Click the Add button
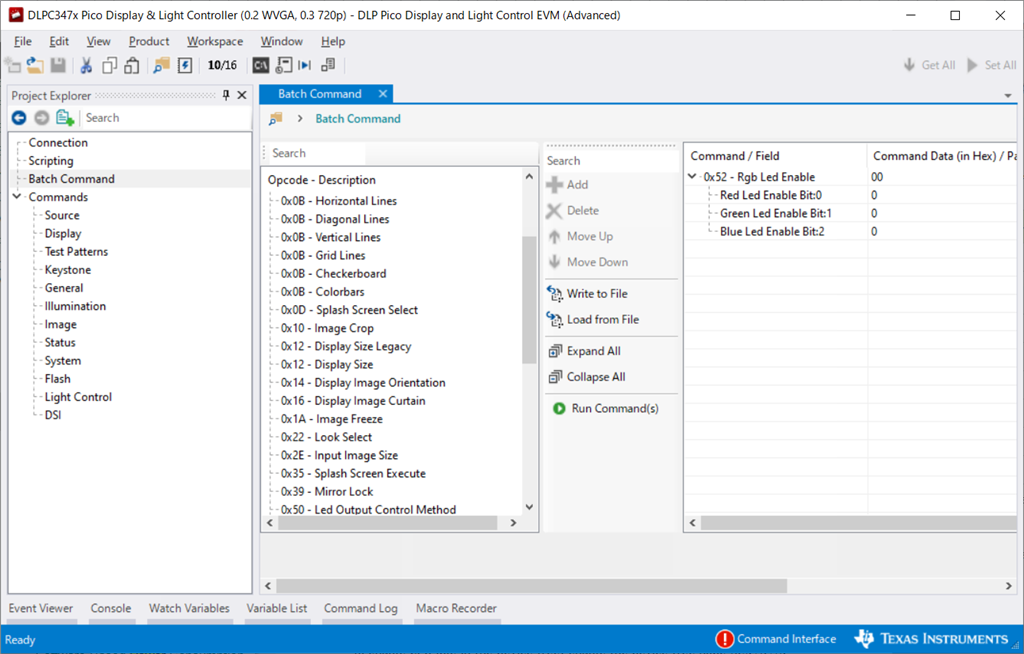The height and width of the screenshot is (654, 1024). coord(568,185)
